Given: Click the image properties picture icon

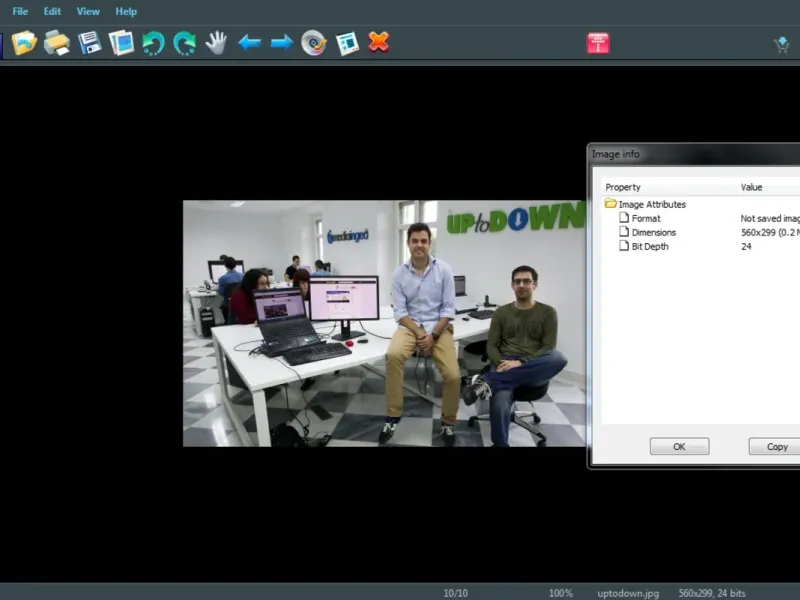Looking at the screenshot, I should point(347,43).
